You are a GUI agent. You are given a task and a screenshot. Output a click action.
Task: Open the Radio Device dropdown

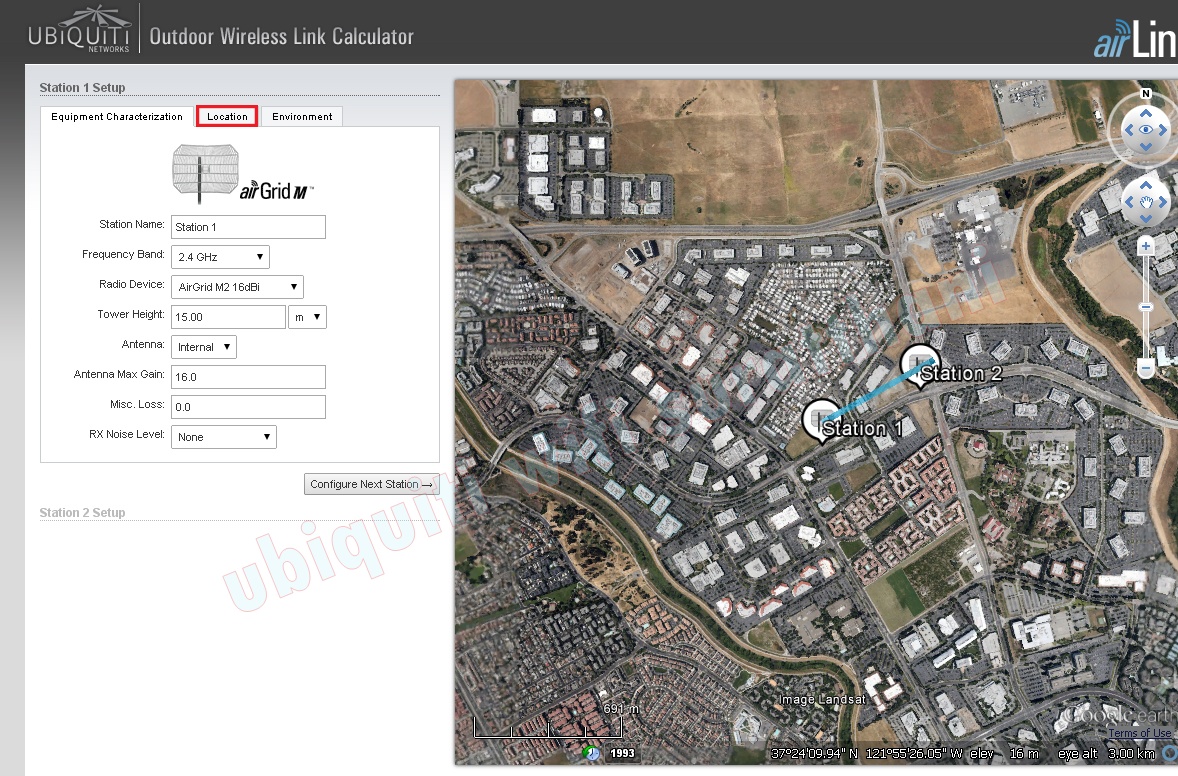[x=237, y=287]
